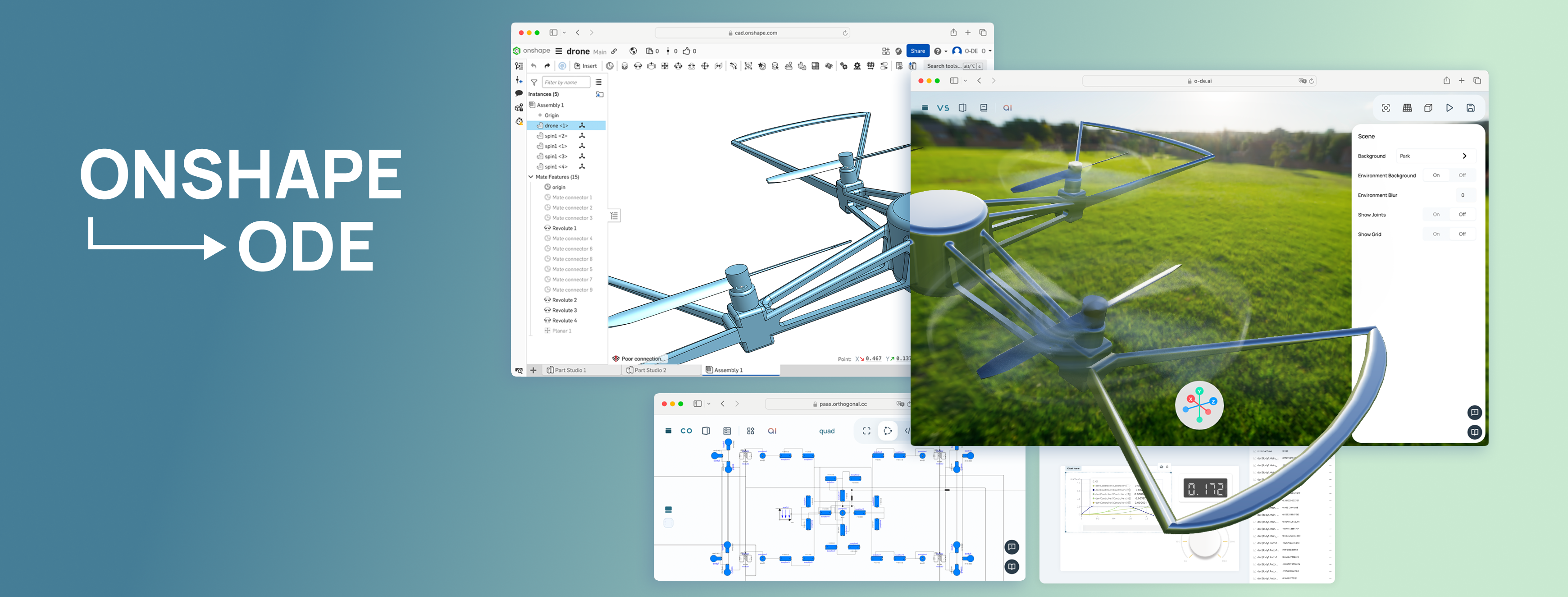
Task: Click the blue Share button
Action: point(917,51)
